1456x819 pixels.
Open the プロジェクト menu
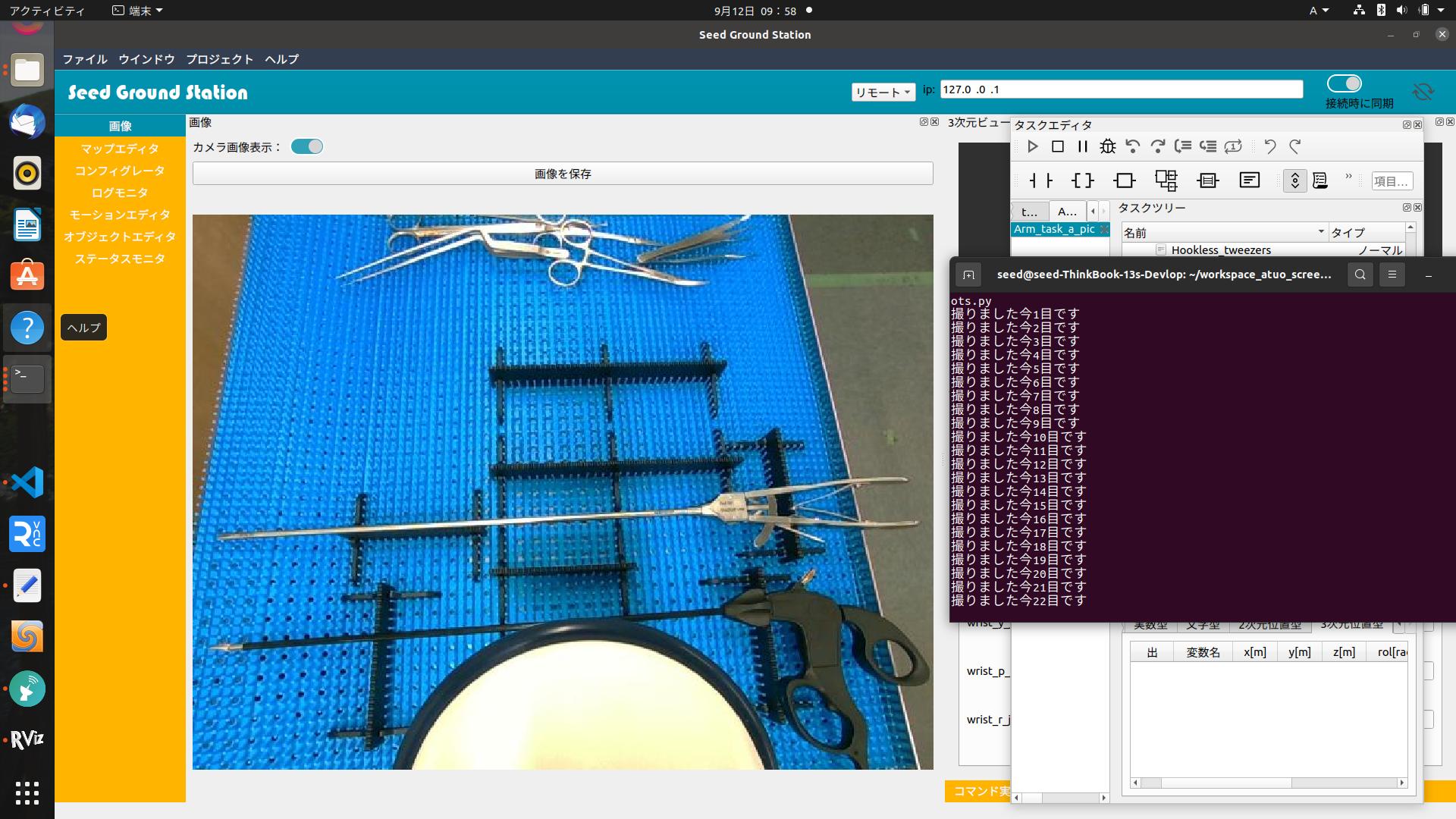point(220,59)
